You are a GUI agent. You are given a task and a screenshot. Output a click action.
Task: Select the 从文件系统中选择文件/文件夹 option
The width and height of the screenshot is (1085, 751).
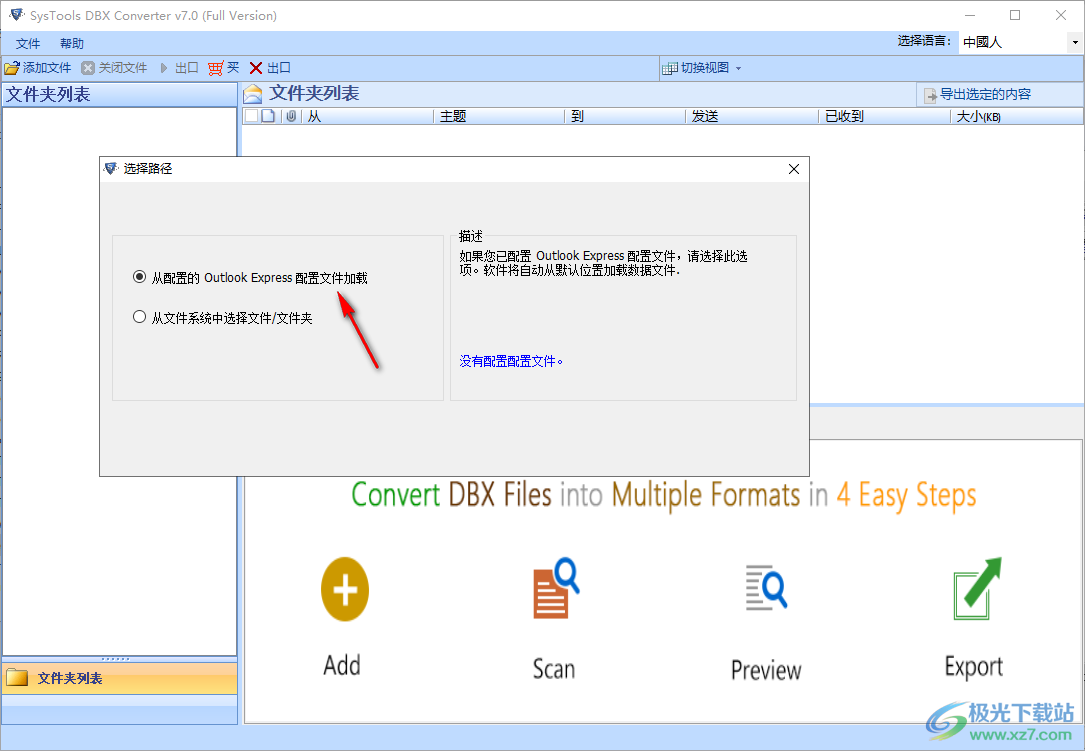pyautogui.click(x=139, y=316)
